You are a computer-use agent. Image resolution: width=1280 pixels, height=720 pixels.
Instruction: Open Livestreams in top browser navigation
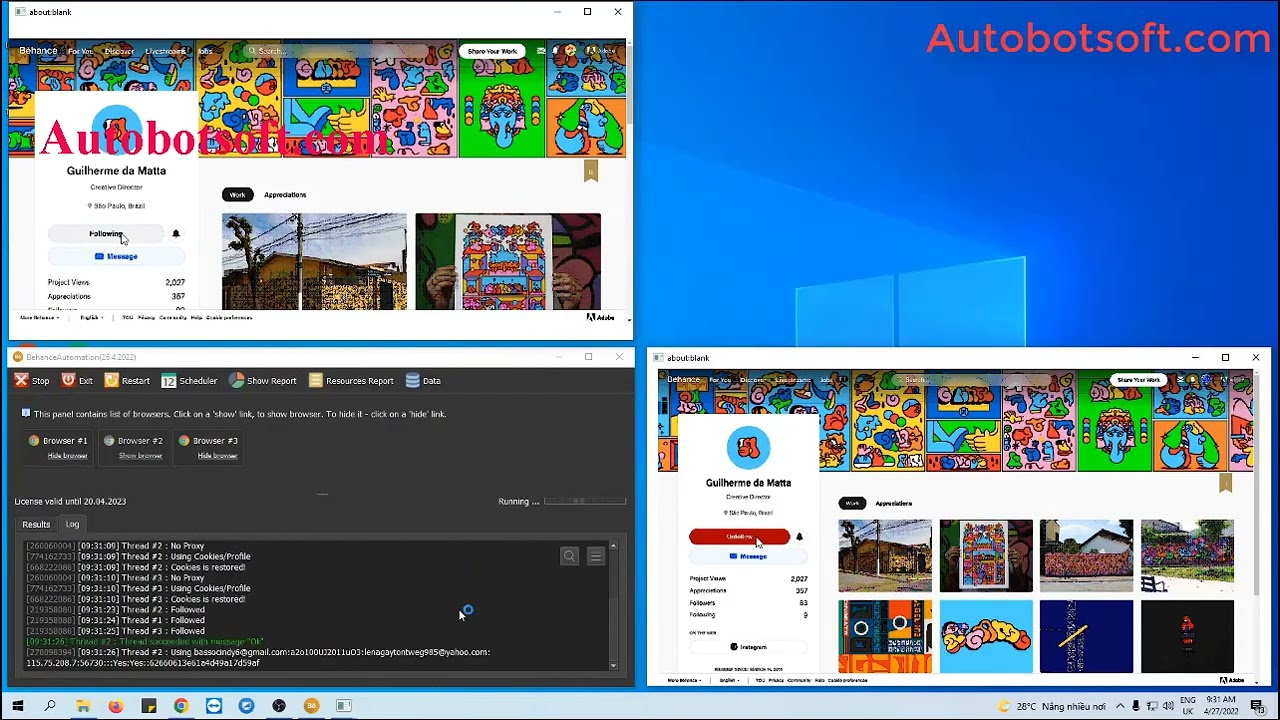(165, 51)
